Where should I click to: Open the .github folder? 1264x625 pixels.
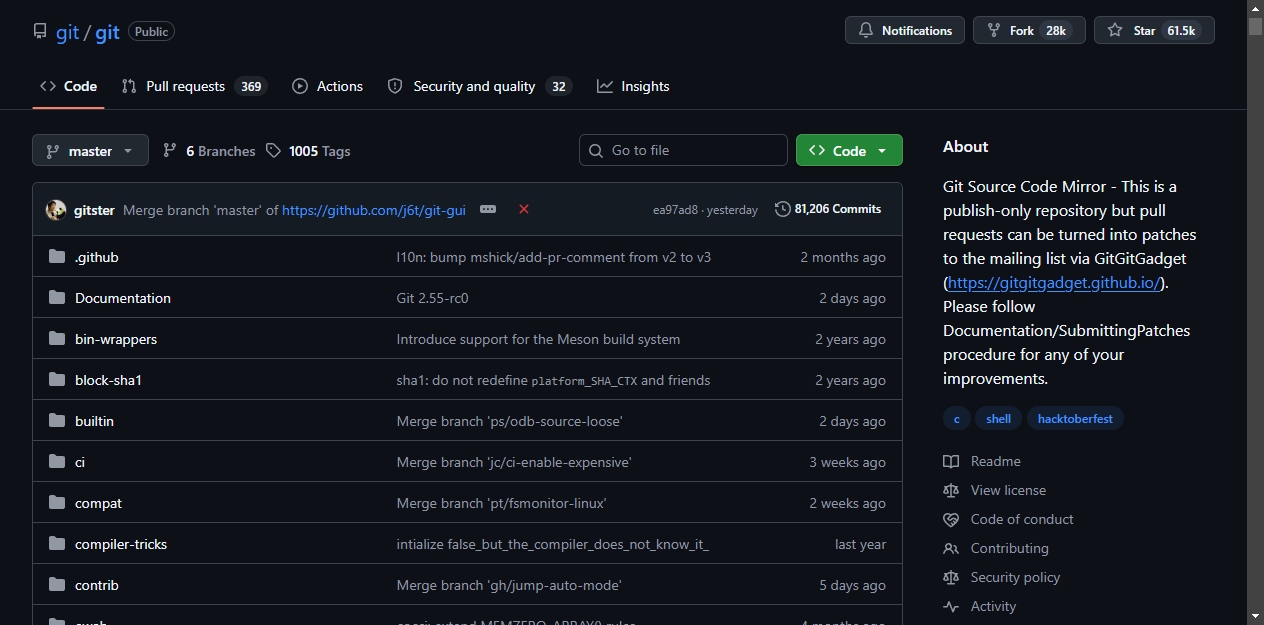97,257
